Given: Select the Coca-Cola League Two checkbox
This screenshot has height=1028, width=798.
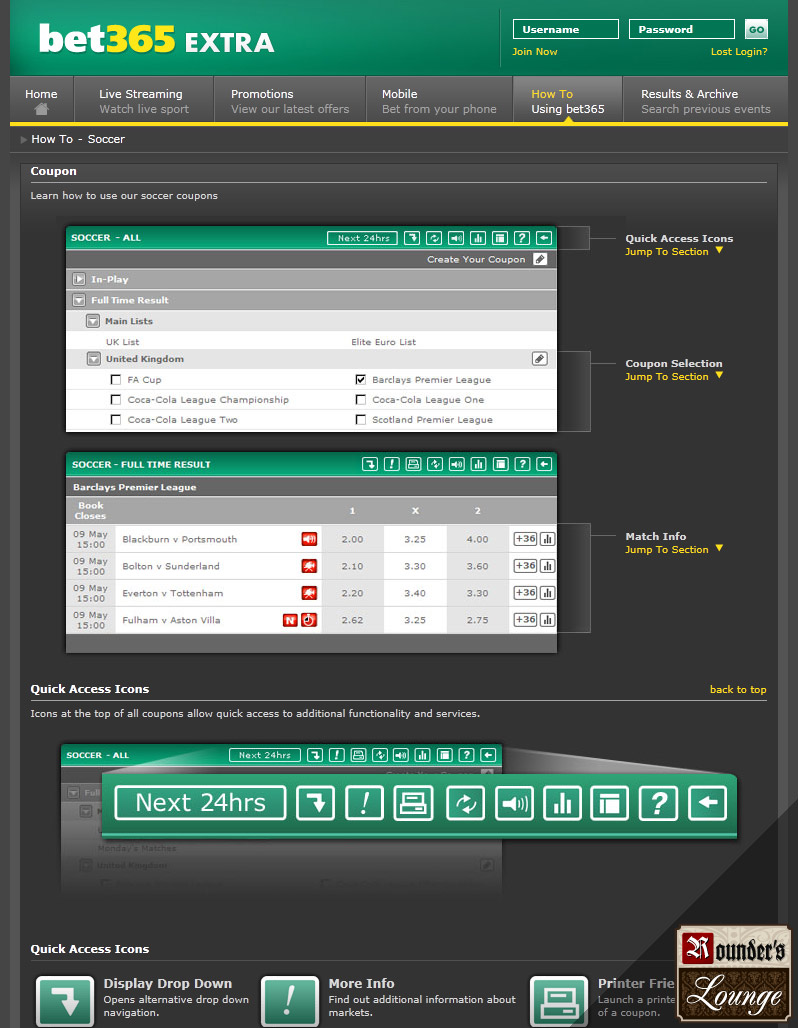Looking at the screenshot, I should click(116, 420).
